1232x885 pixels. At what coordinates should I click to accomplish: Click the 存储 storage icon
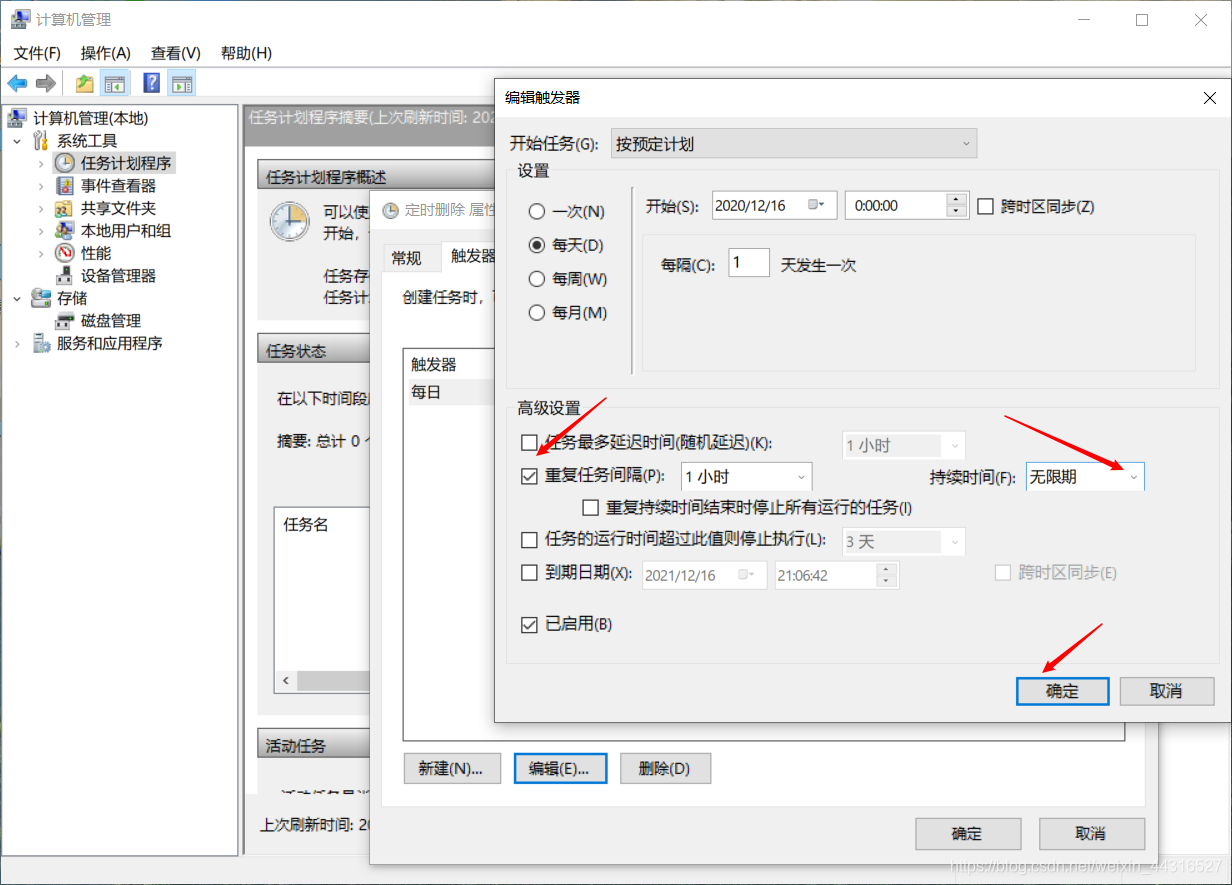pyautogui.click(x=41, y=298)
